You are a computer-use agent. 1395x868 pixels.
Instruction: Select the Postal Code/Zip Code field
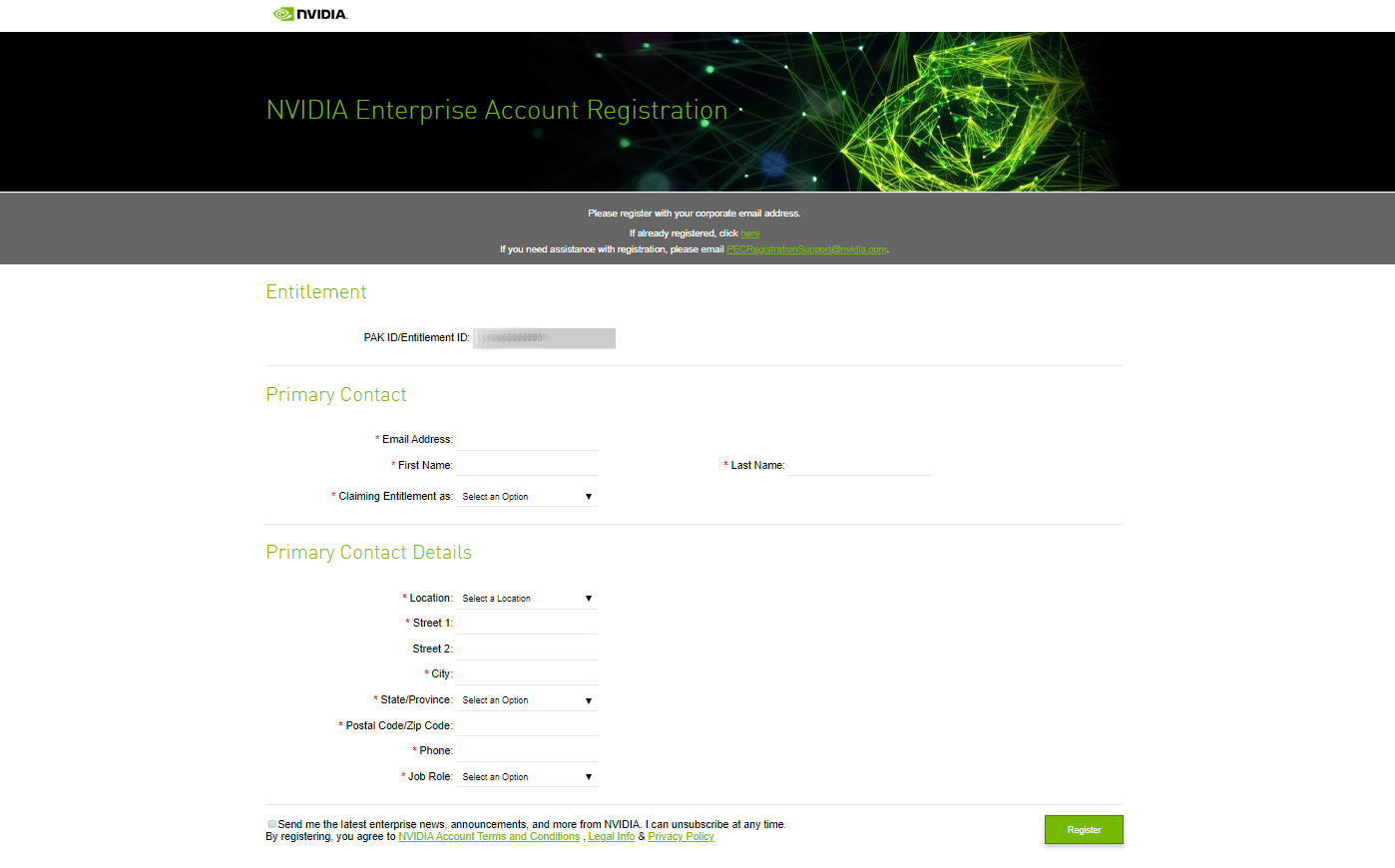point(526,725)
